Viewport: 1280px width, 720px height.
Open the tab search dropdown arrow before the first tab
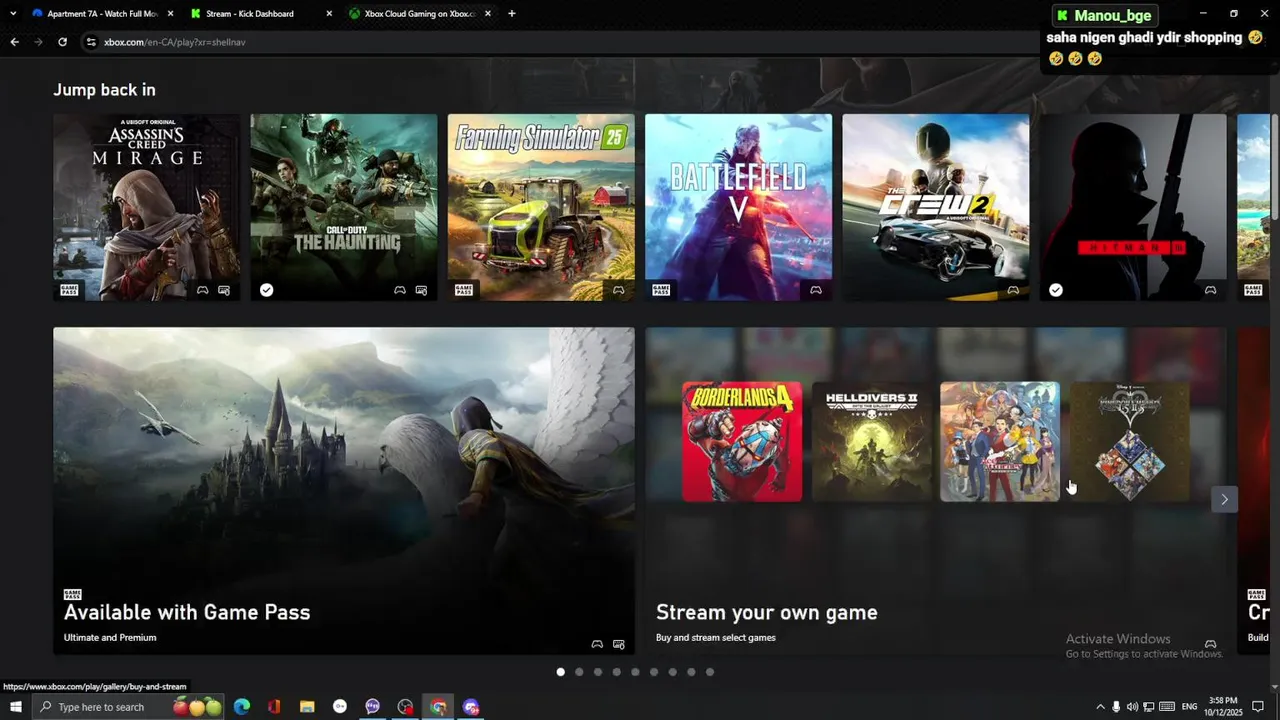tap(12, 14)
